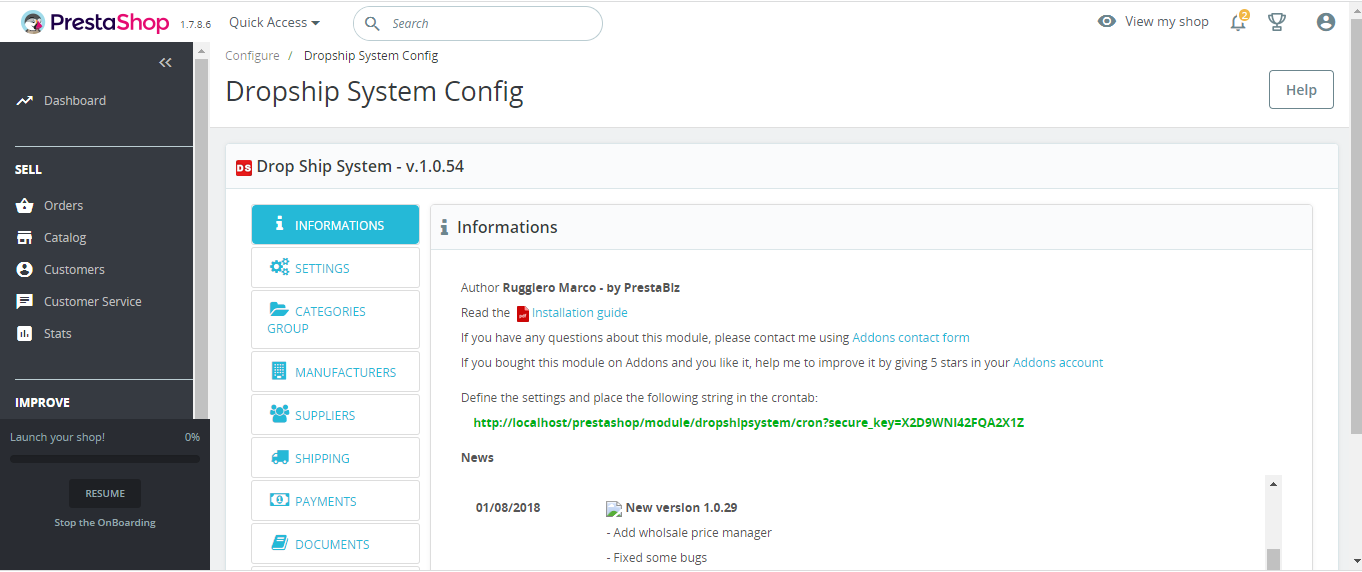Click the building icon in MANUFACTURERS tab

tap(279, 371)
